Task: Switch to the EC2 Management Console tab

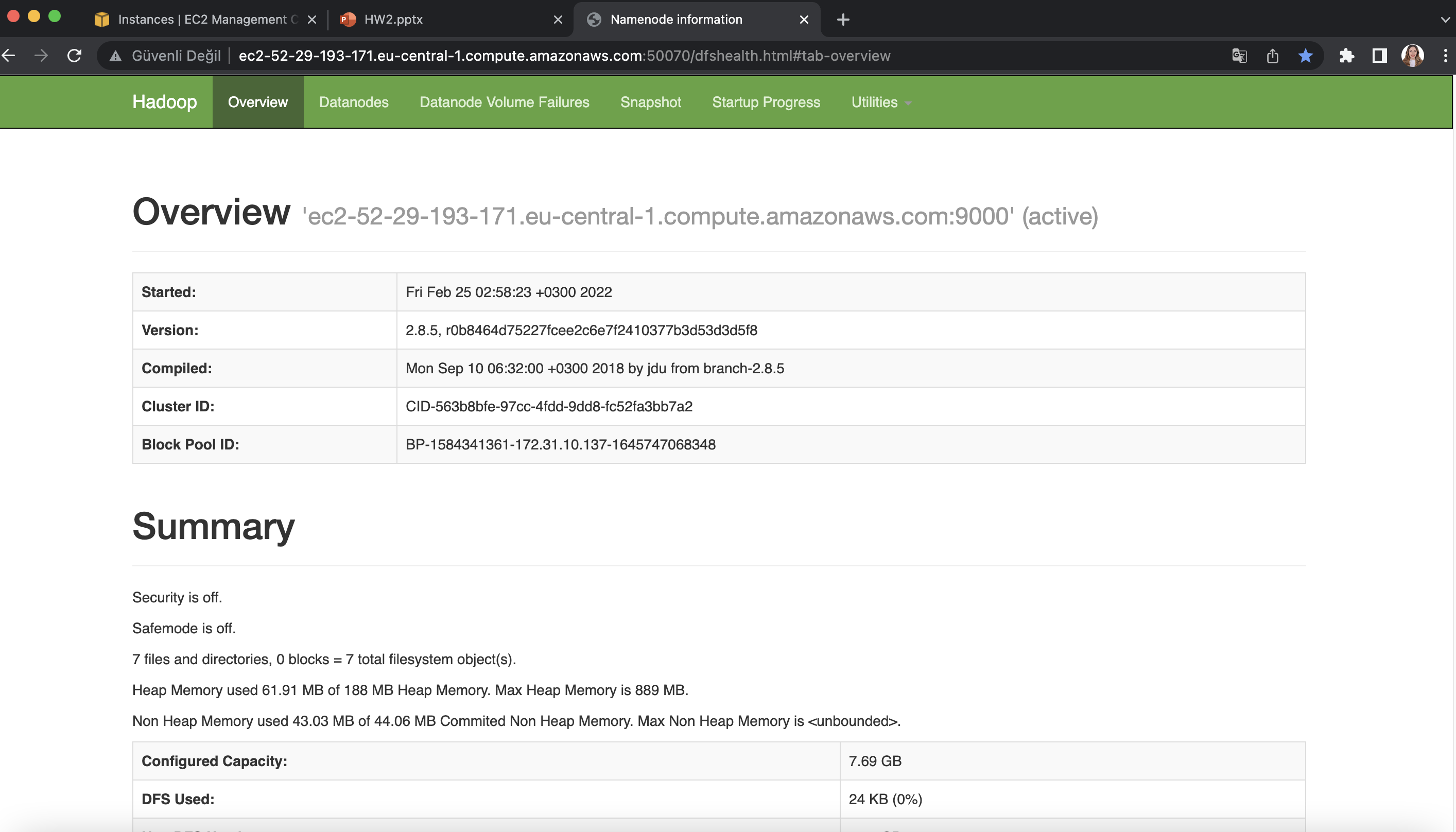Action: [x=203, y=20]
